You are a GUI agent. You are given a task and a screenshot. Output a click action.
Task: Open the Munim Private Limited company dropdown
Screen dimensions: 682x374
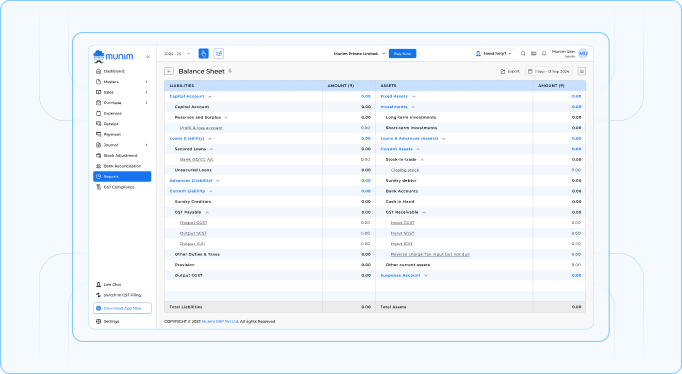(x=359, y=53)
